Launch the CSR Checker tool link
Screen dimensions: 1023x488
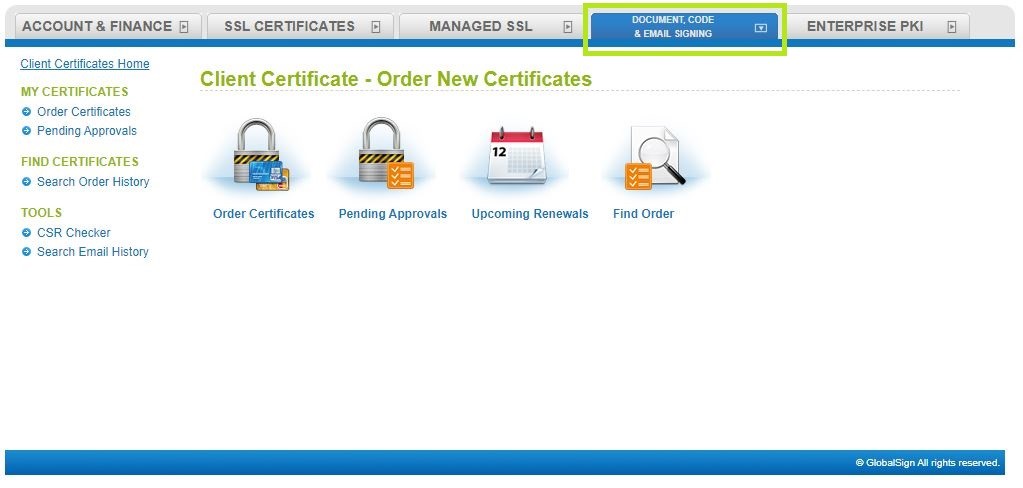coord(74,232)
